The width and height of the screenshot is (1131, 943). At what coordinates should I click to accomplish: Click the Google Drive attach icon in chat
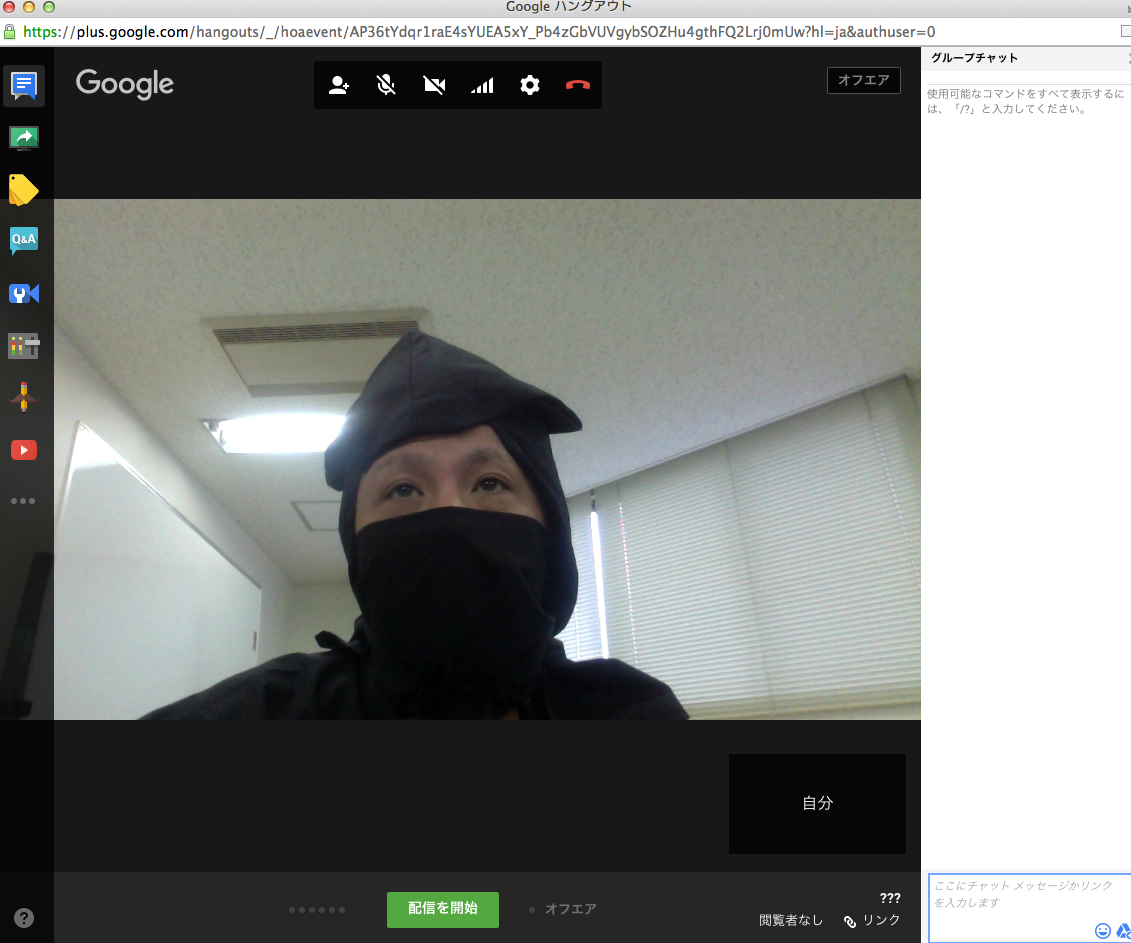[x=1124, y=931]
